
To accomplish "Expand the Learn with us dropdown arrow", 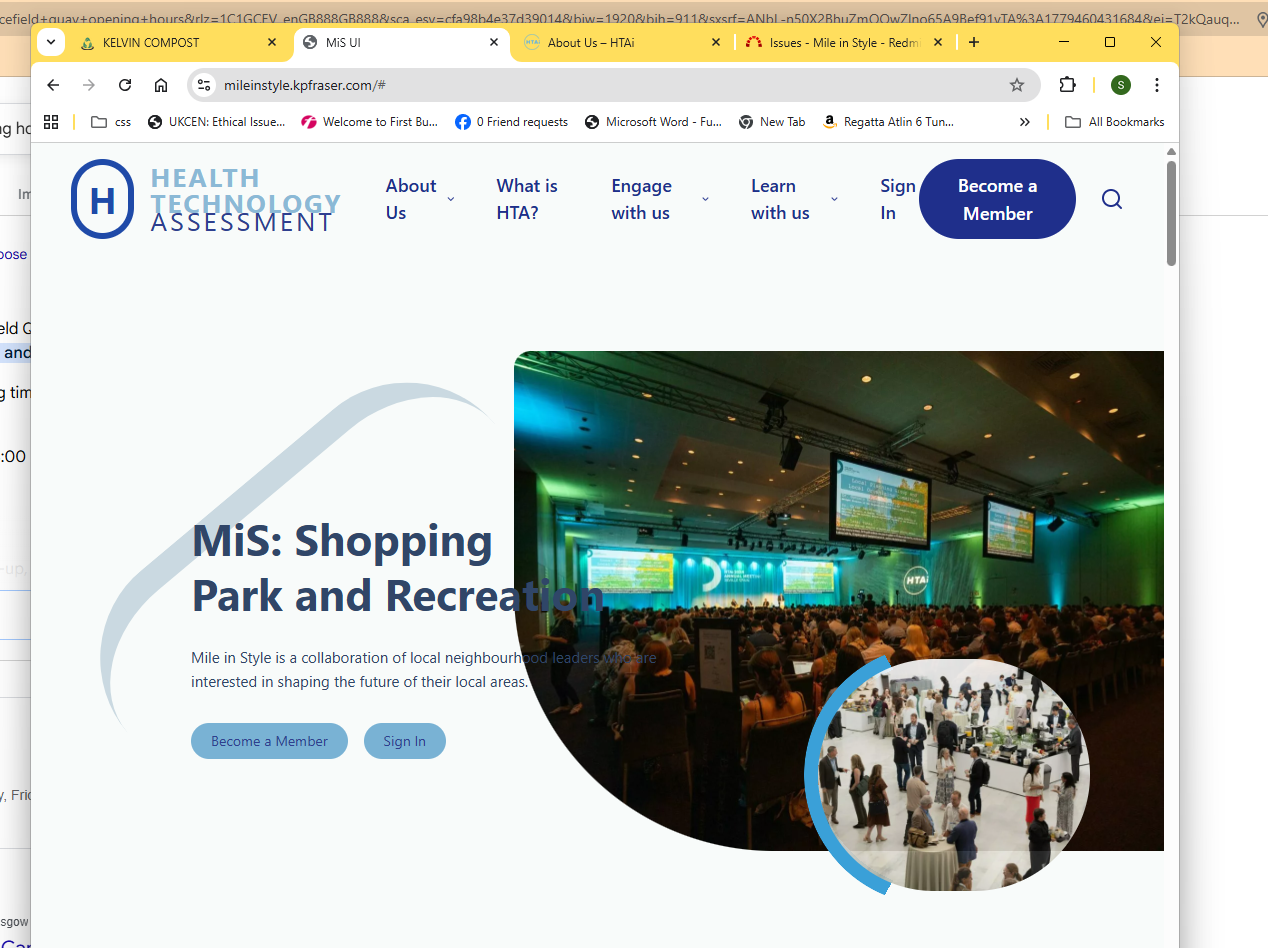I will [x=834, y=199].
